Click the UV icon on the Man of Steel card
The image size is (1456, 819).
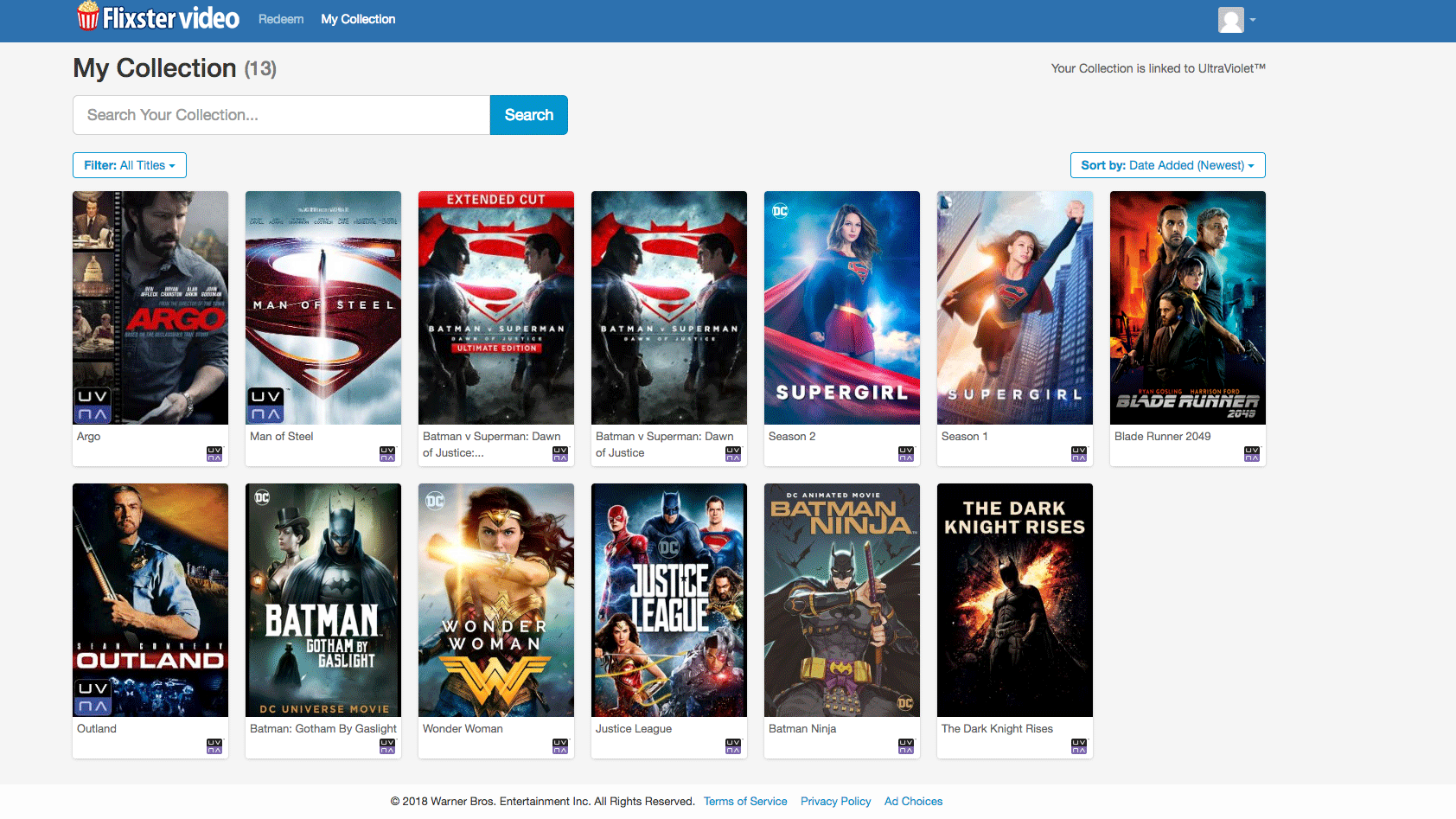click(386, 452)
